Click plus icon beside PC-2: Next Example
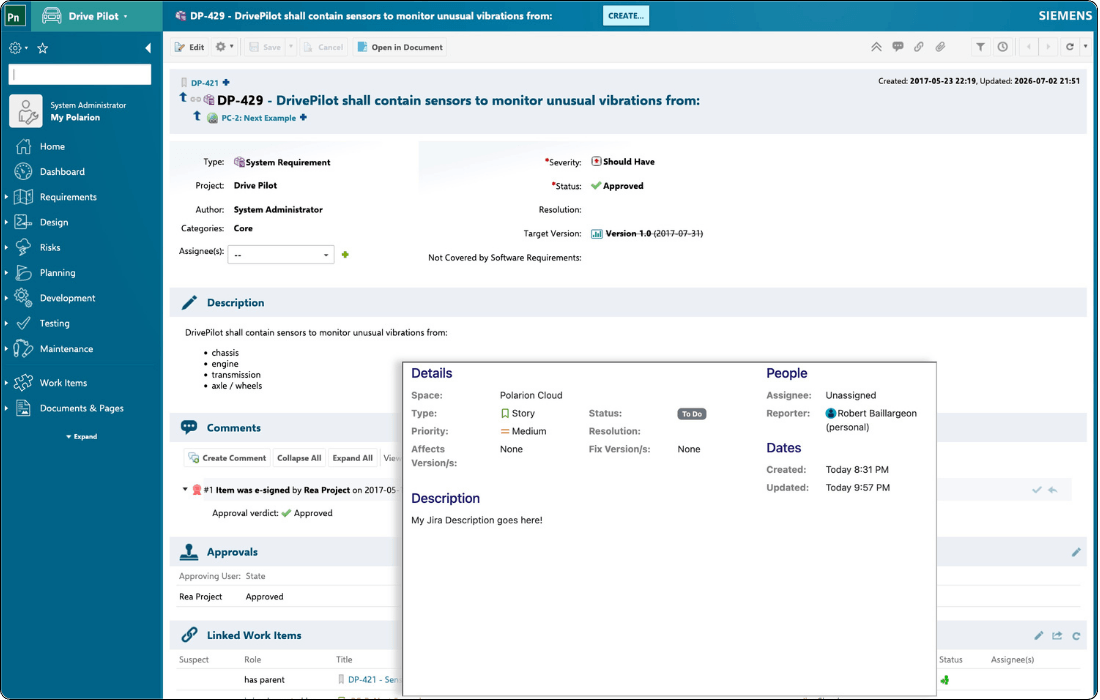The width and height of the screenshot is (1100, 700). coord(303,117)
